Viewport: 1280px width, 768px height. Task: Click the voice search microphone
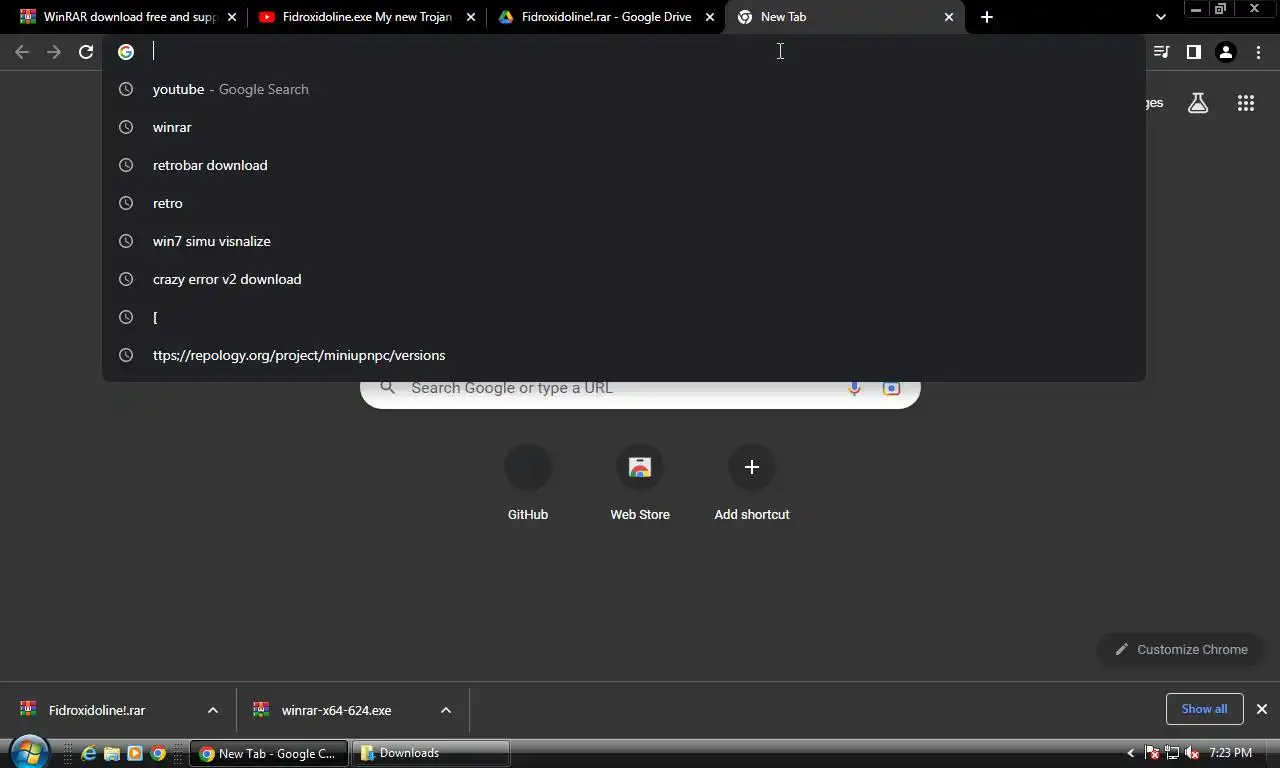point(854,388)
